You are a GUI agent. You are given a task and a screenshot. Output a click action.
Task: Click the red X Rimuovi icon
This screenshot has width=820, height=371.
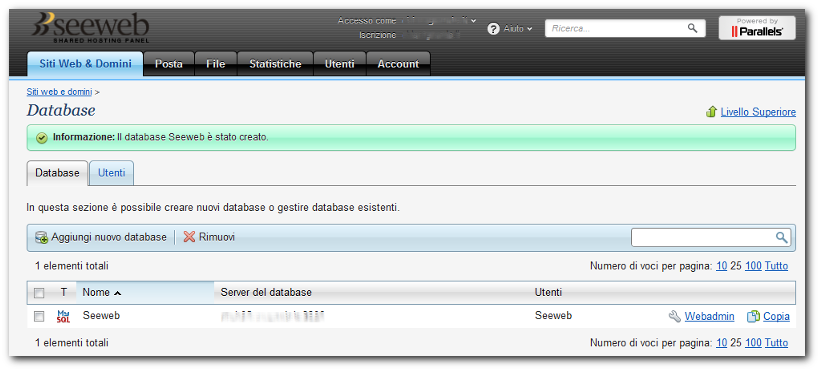coord(189,237)
